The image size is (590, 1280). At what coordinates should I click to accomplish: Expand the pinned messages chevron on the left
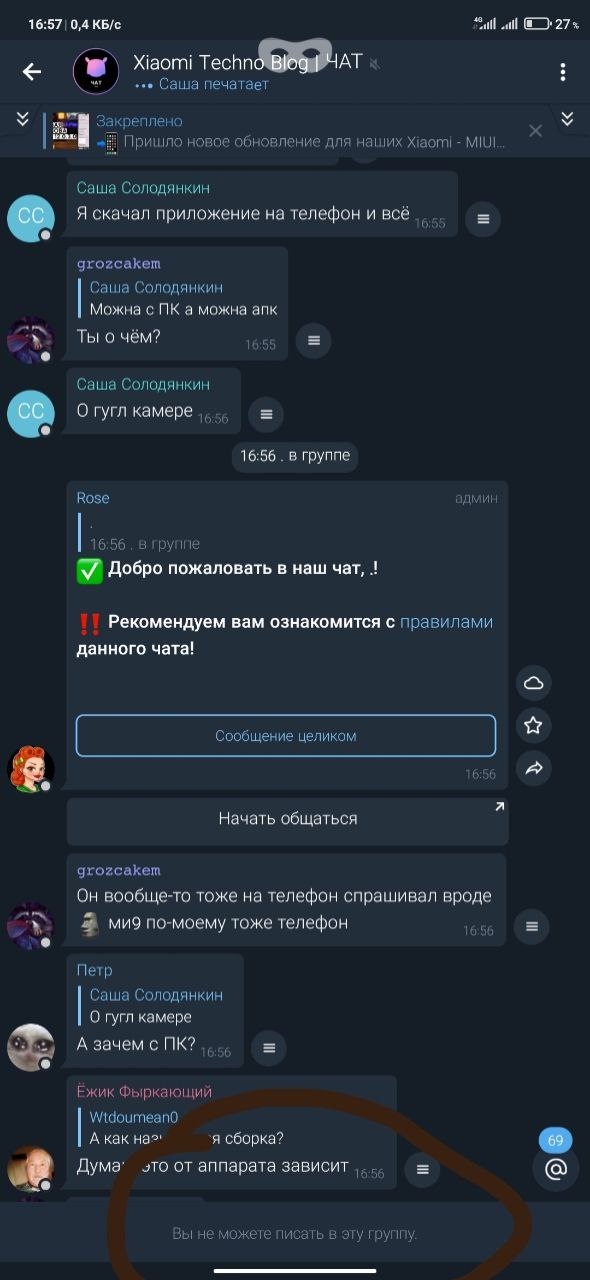point(22,120)
